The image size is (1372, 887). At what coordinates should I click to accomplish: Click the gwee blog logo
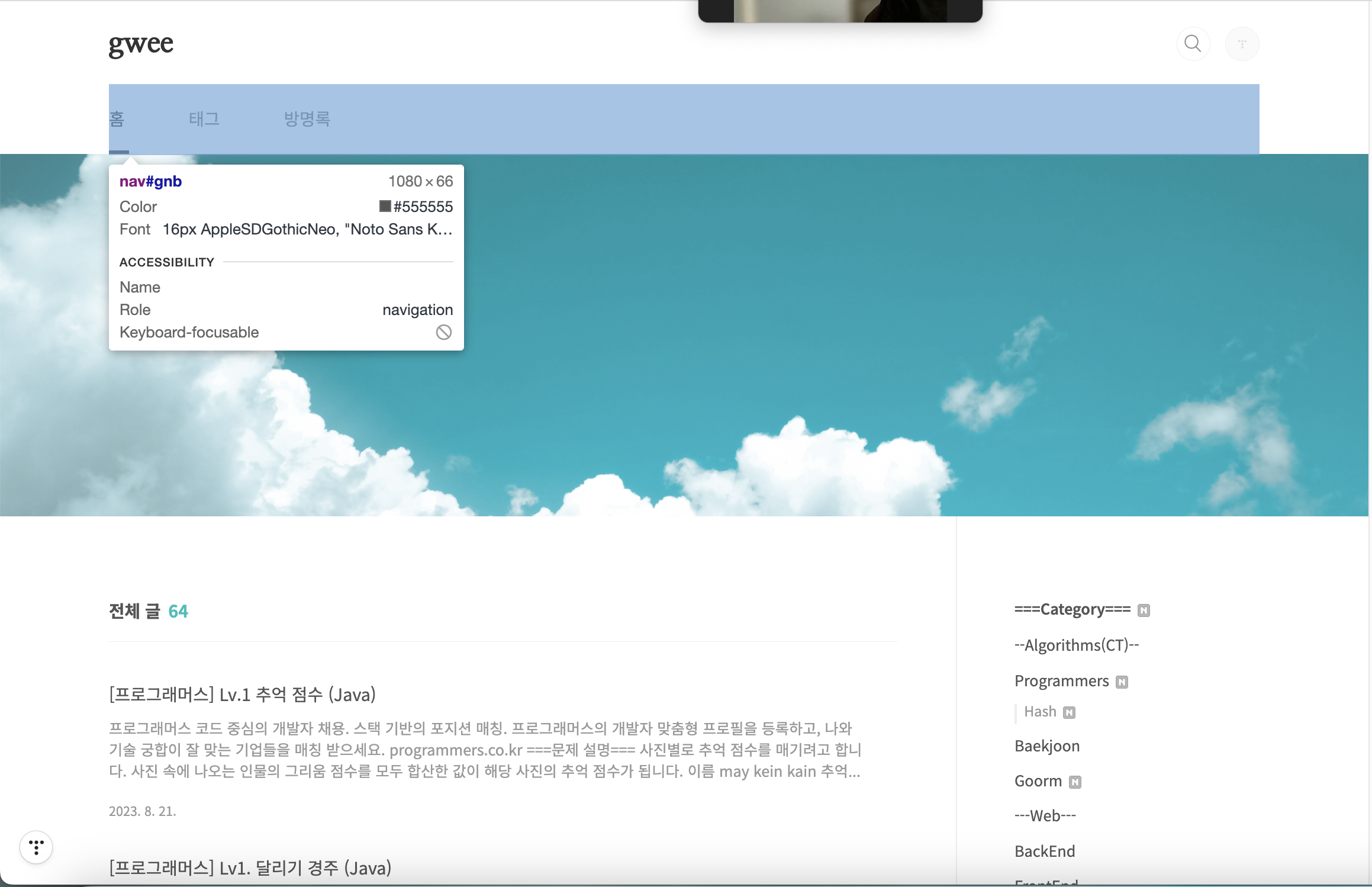click(x=141, y=44)
